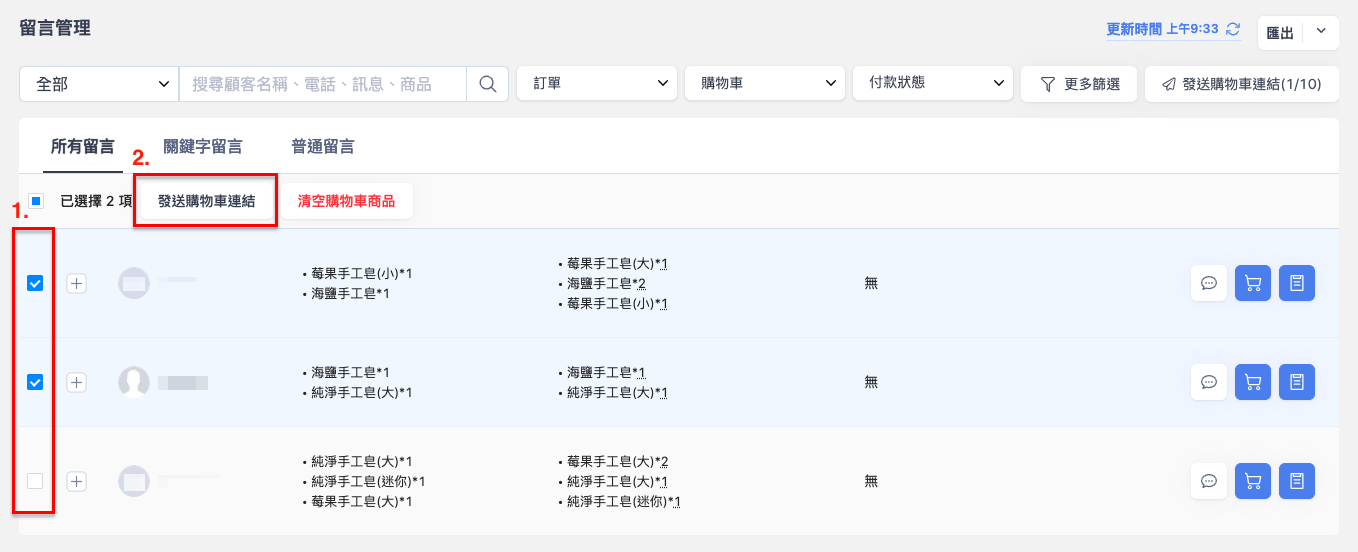Click the message bubble icon in the third row
This screenshot has height=552, width=1358.
[x=1208, y=481]
